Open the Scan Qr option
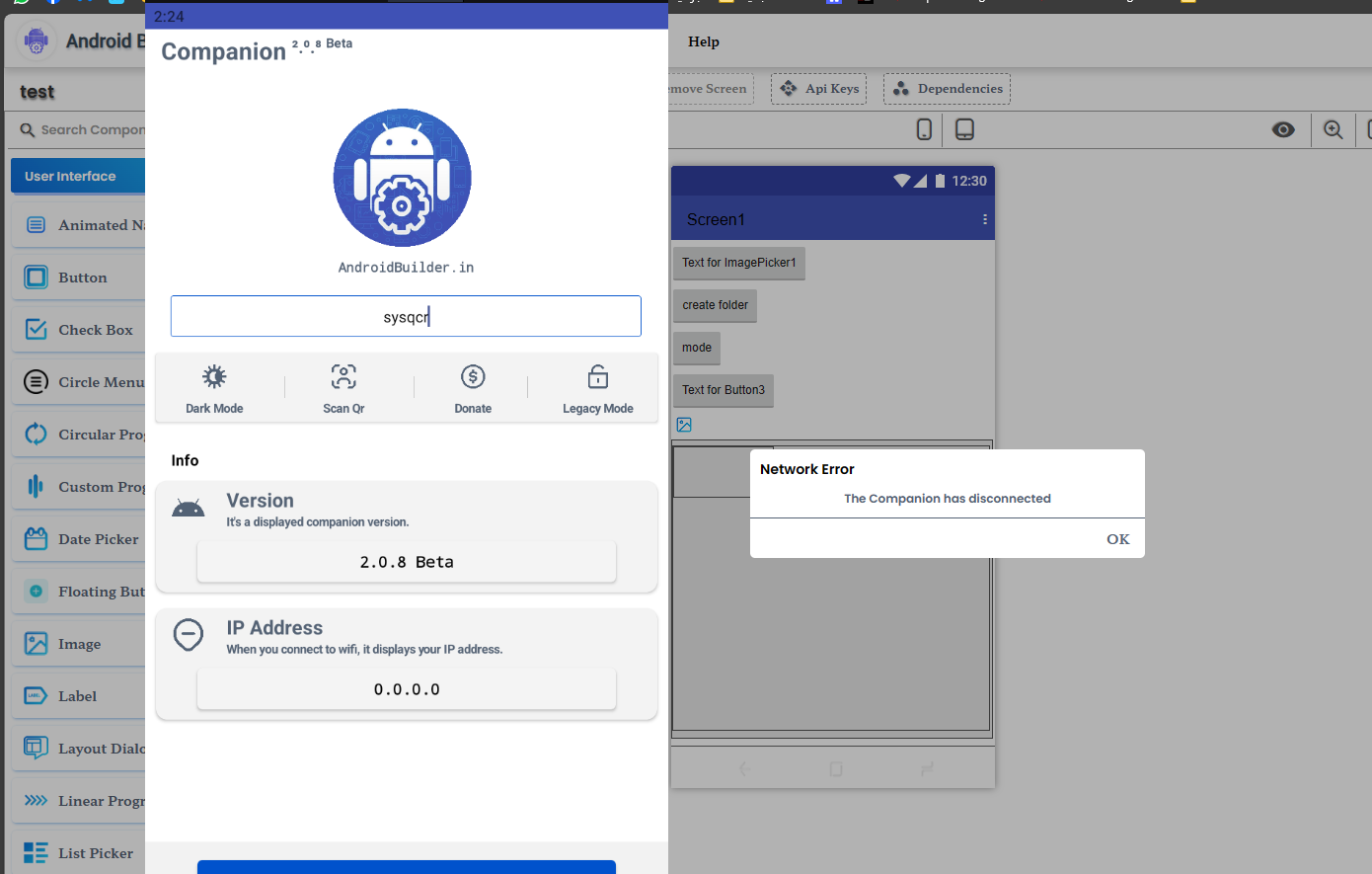Image resolution: width=1372 pixels, height=874 pixels. [343, 388]
